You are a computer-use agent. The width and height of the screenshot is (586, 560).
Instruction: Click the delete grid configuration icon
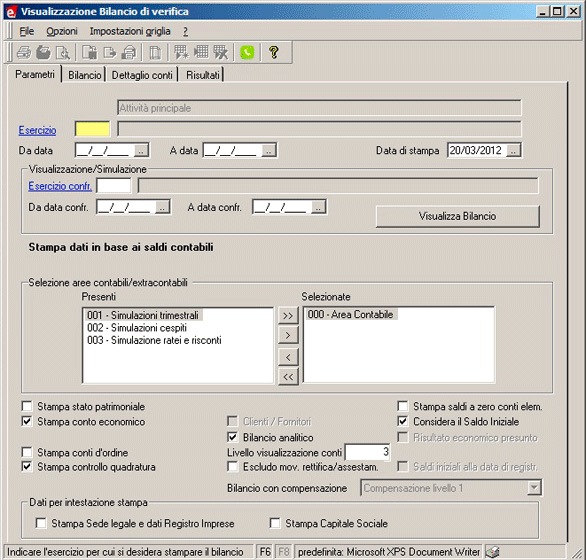pyautogui.click(x=220, y=52)
